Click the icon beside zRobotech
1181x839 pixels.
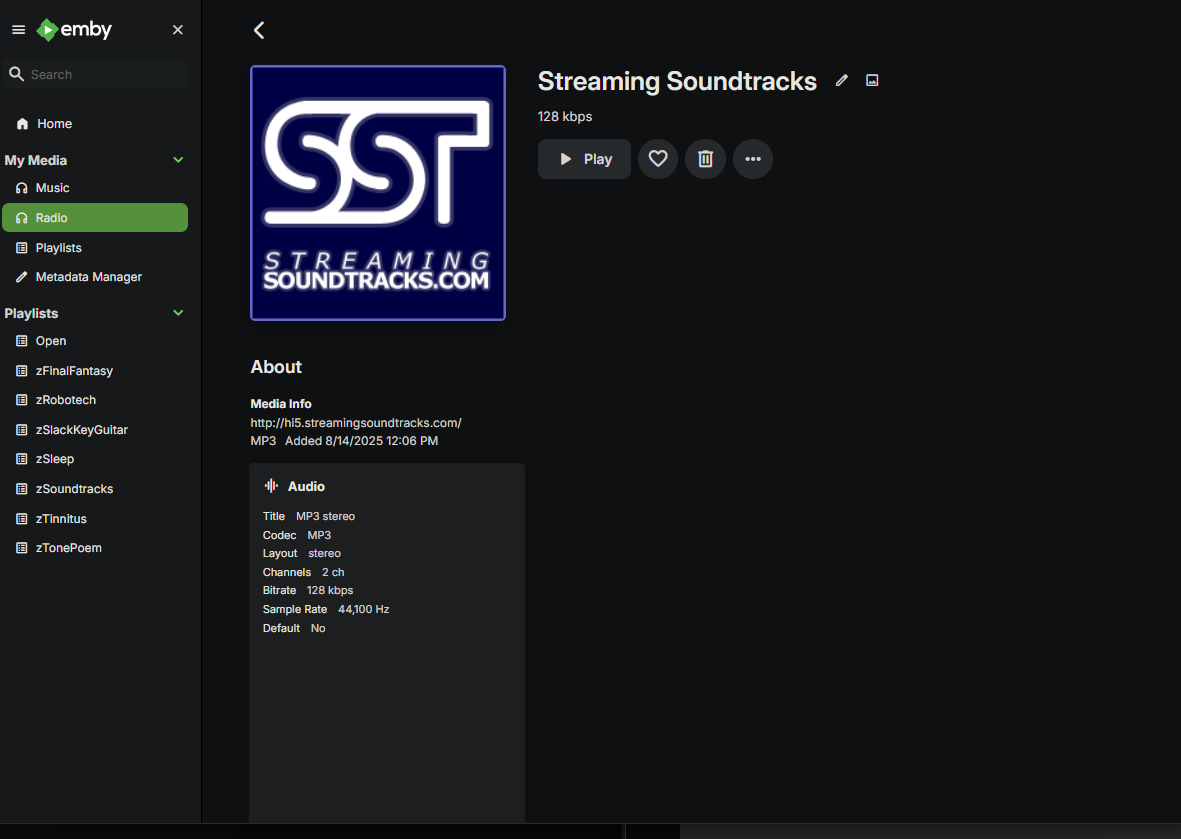point(22,400)
